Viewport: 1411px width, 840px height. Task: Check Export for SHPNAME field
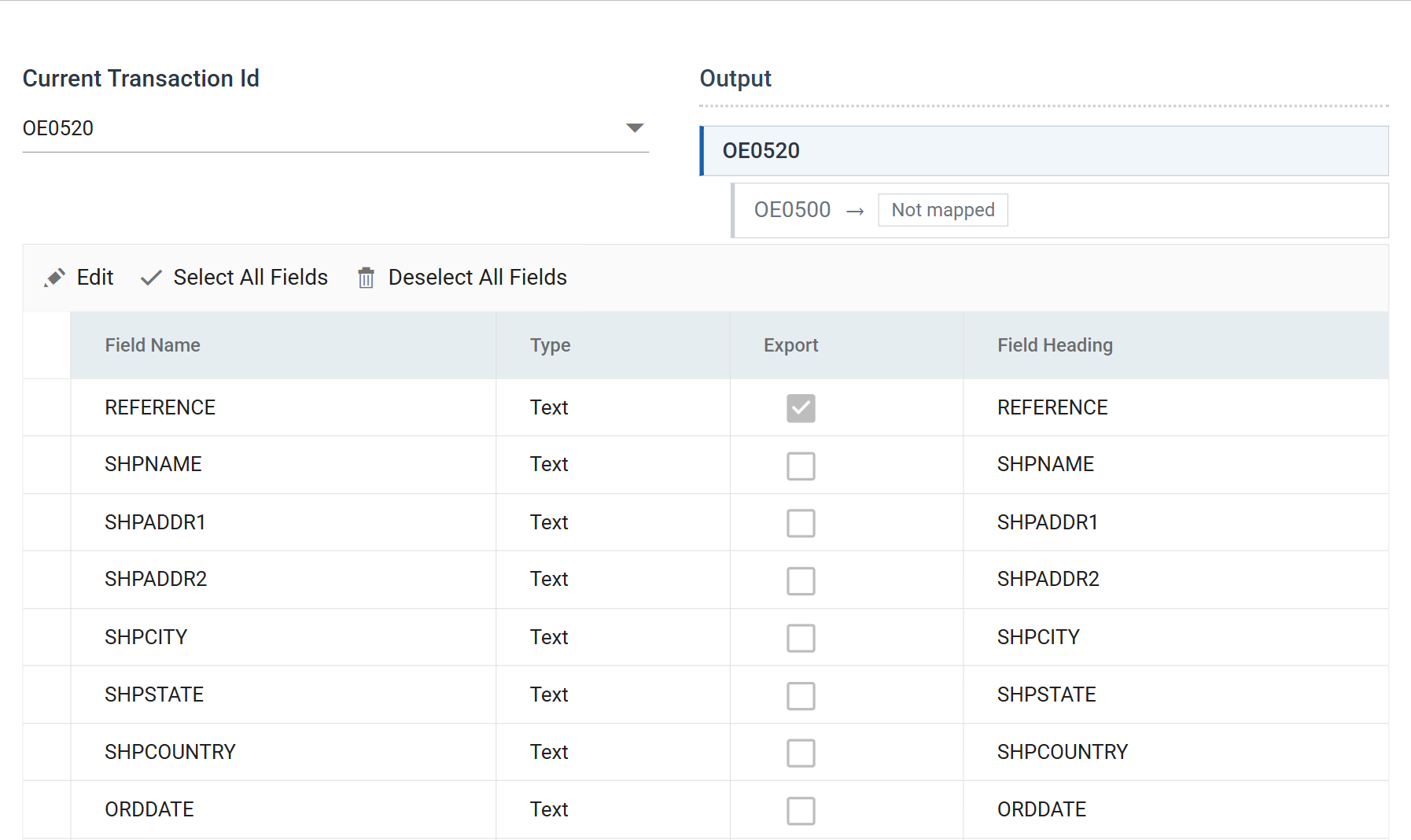[801, 466]
